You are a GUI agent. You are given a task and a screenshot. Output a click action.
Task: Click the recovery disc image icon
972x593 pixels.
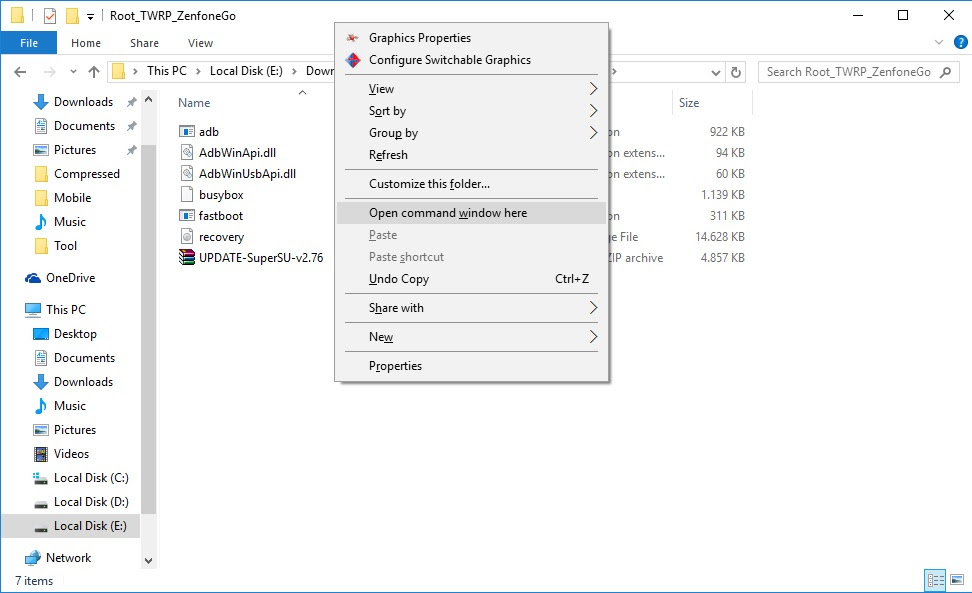tap(187, 236)
